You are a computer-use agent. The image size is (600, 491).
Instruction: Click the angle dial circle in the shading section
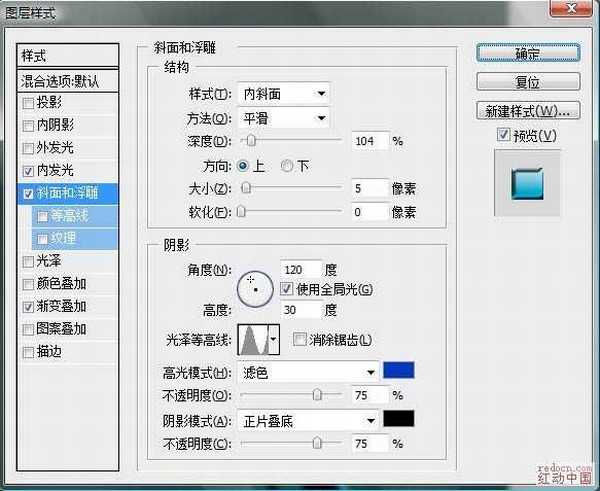point(255,289)
